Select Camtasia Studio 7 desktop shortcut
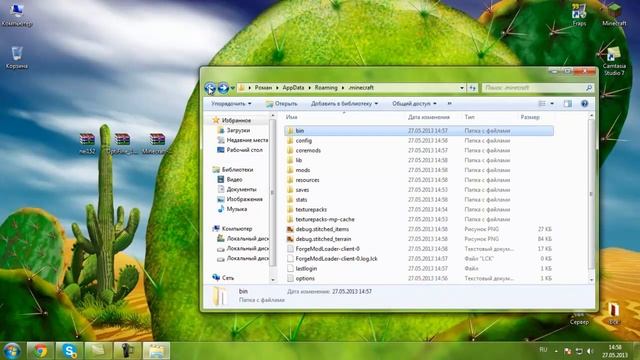Viewport: 640px width, 360px height. (x=614, y=61)
